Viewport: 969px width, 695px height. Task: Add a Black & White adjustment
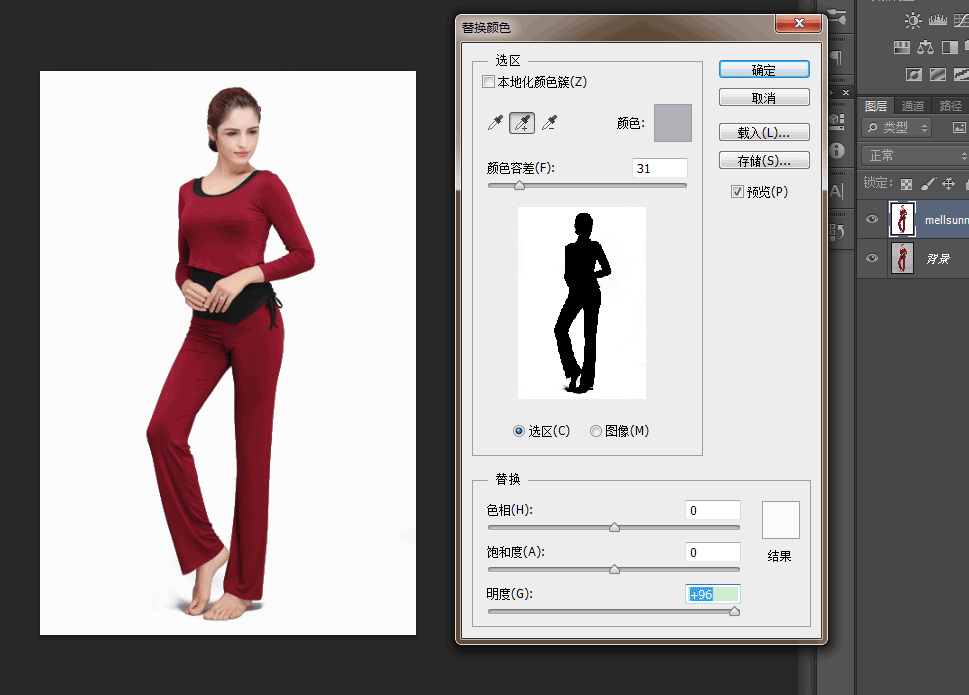pyautogui.click(x=949, y=47)
